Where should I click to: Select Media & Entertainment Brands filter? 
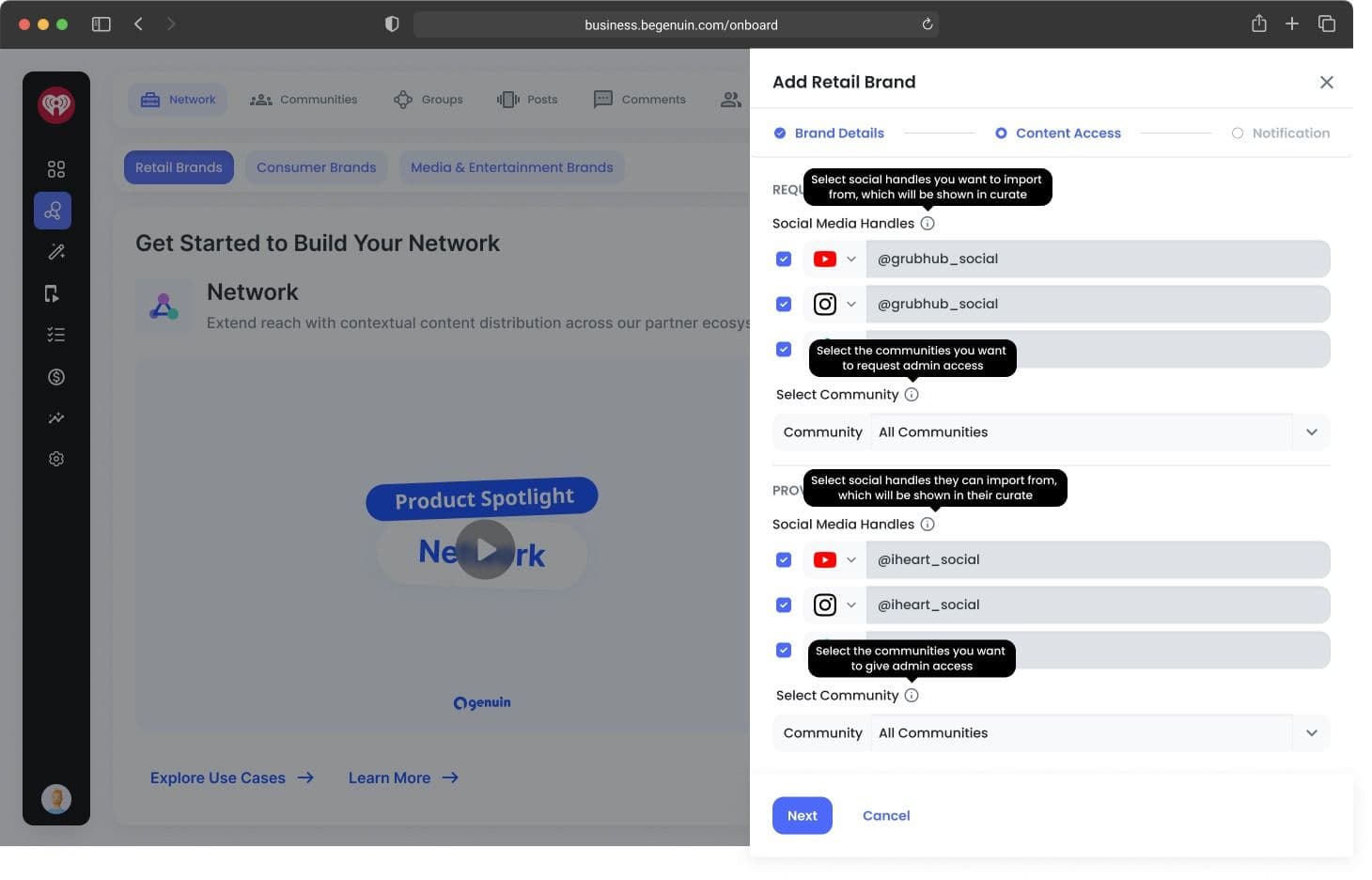[x=512, y=167]
